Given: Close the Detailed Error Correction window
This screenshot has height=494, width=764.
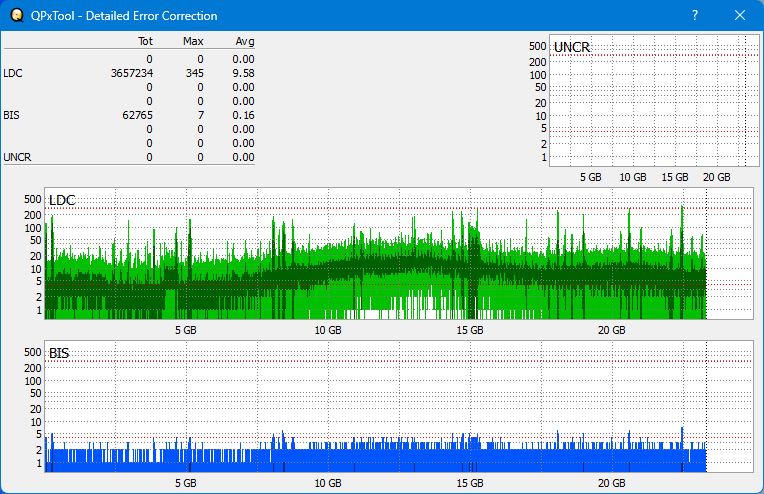Looking at the screenshot, I should click(x=740, y=15).
